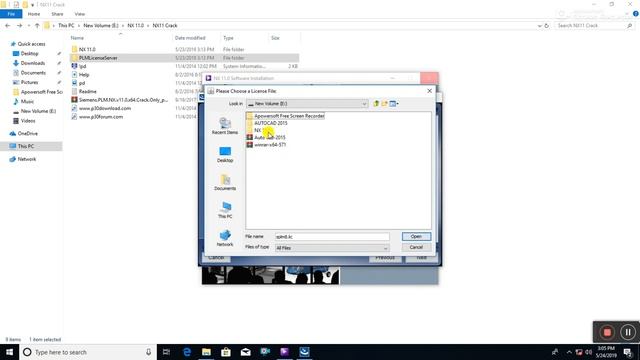Sort files by Name column header
Viewport: 640px width, 360px height.
click(x=77, y=38)
